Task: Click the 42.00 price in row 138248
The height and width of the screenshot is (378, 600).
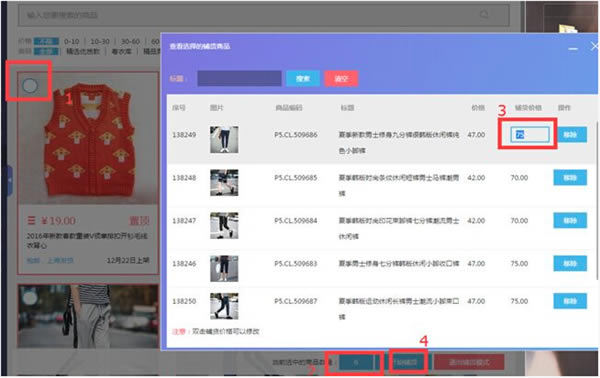Action: coord(476,178)
